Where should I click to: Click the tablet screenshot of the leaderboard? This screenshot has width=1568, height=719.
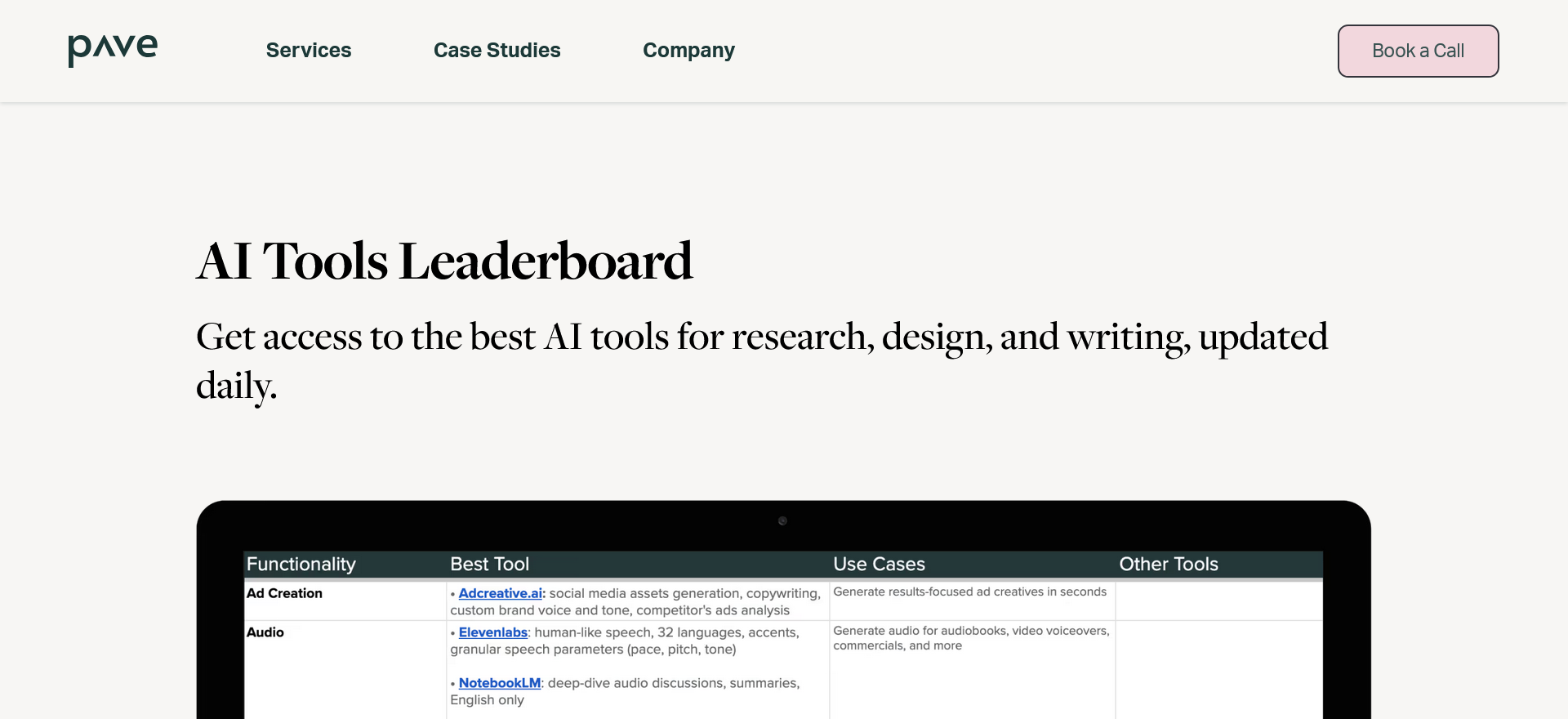click(784, 609)
